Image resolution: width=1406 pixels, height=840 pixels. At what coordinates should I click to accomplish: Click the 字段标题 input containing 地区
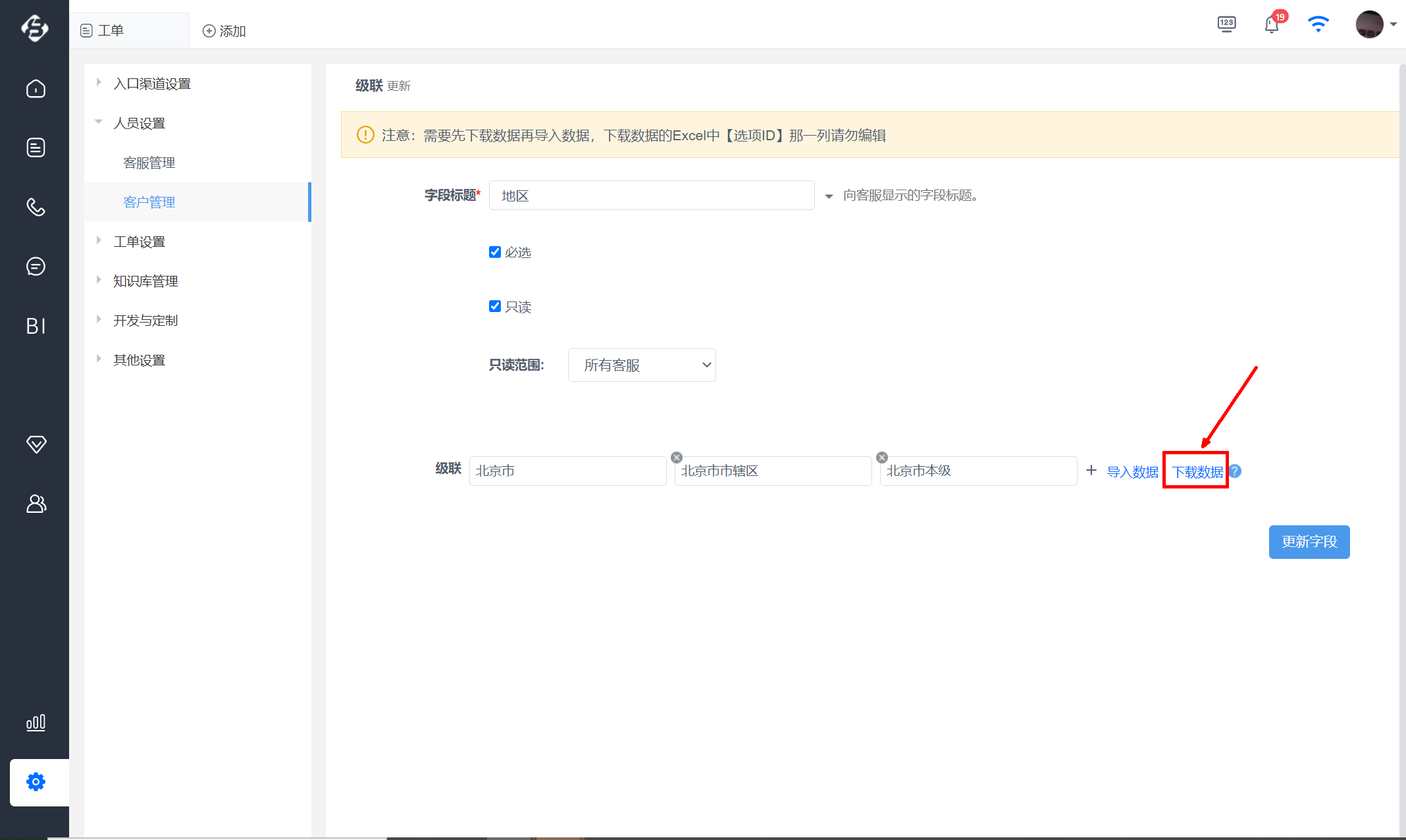[652, 196]
